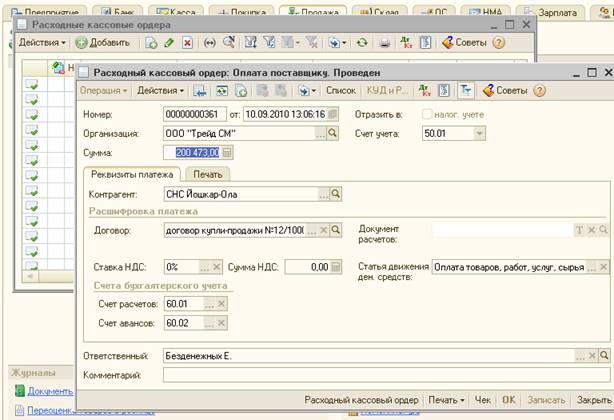Click the question mark help icon in order toolbar

[539, 91]
